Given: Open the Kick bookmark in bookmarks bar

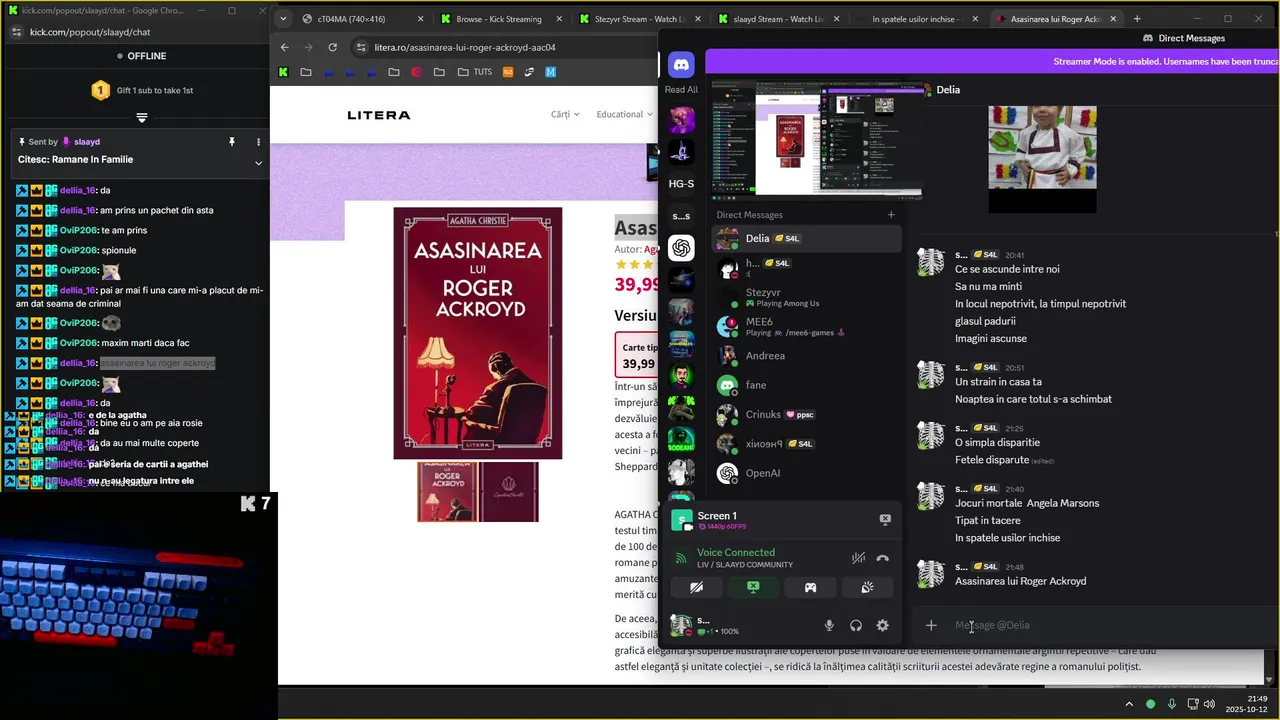Looking at the screenshot, I should point(284,72).
